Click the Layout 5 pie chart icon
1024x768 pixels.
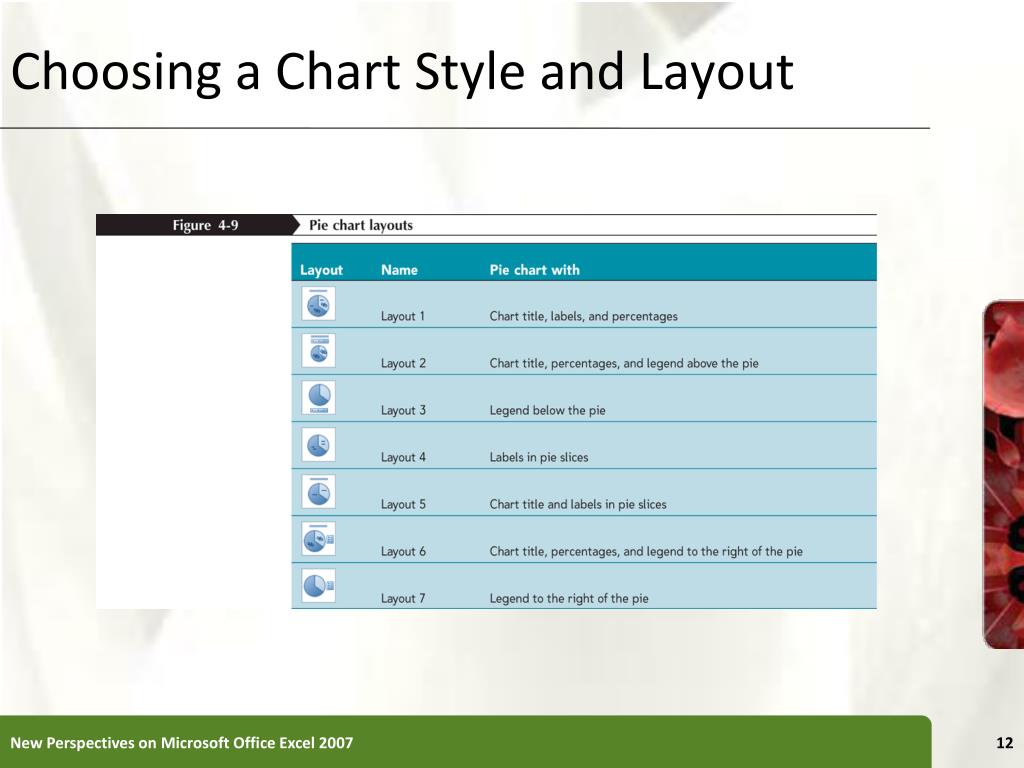(319, 492)
